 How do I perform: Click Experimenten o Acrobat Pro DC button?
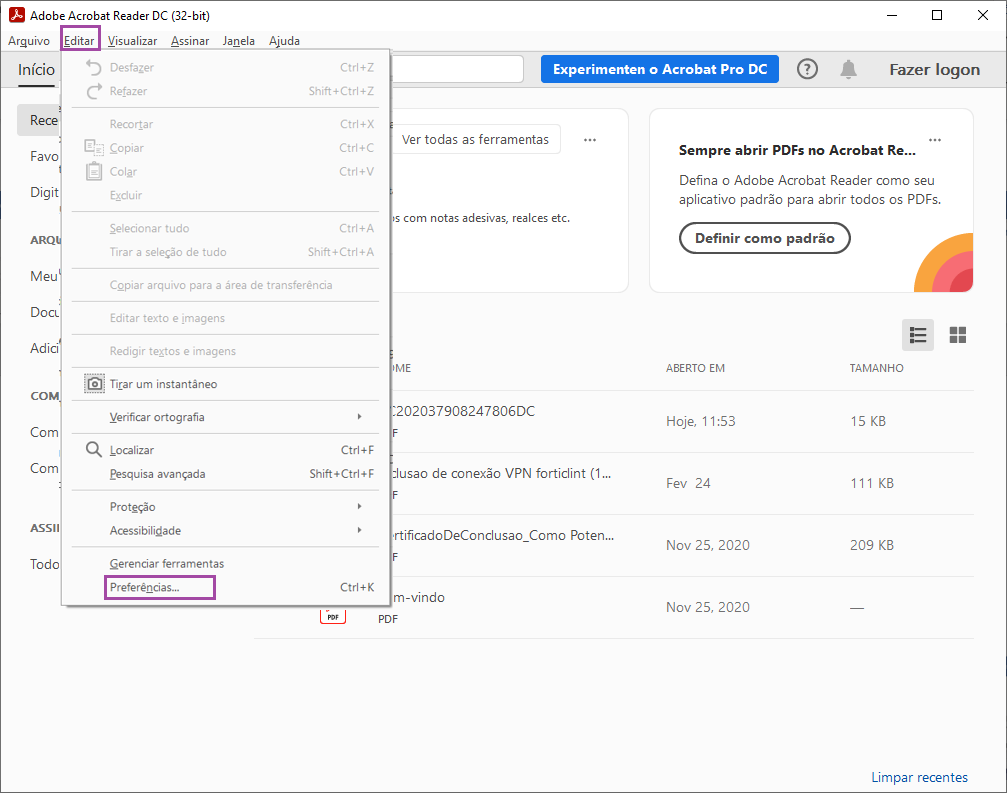pyautogui.click(x=660, y=69)
